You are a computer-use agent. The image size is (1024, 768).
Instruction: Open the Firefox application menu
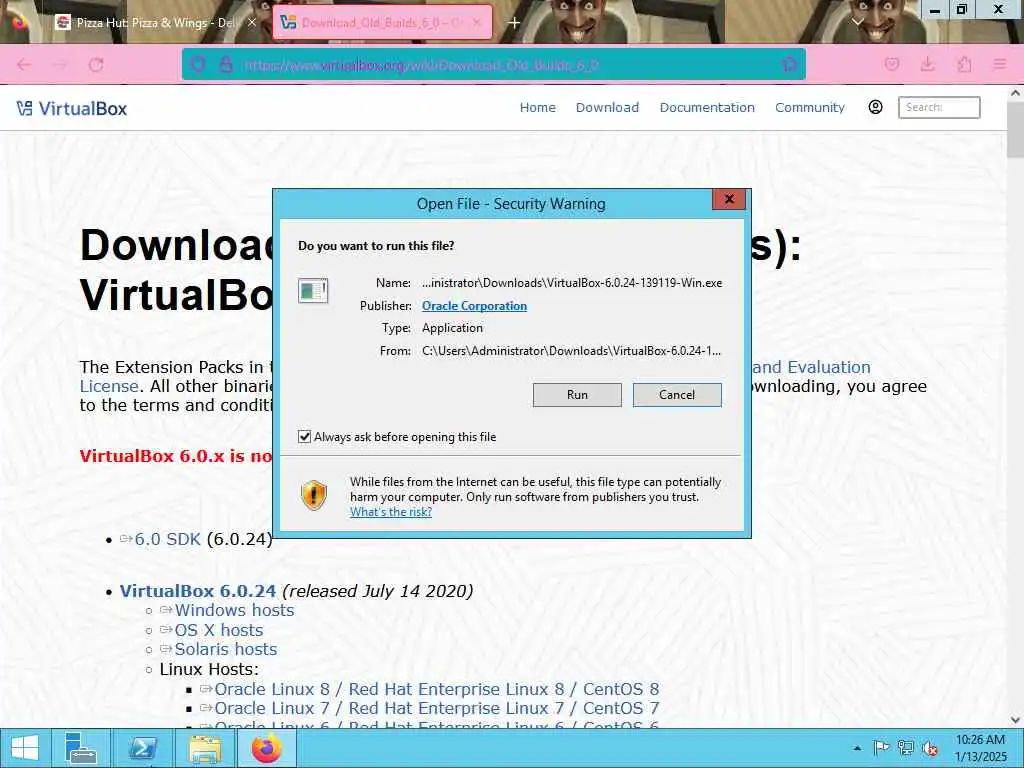999,64
